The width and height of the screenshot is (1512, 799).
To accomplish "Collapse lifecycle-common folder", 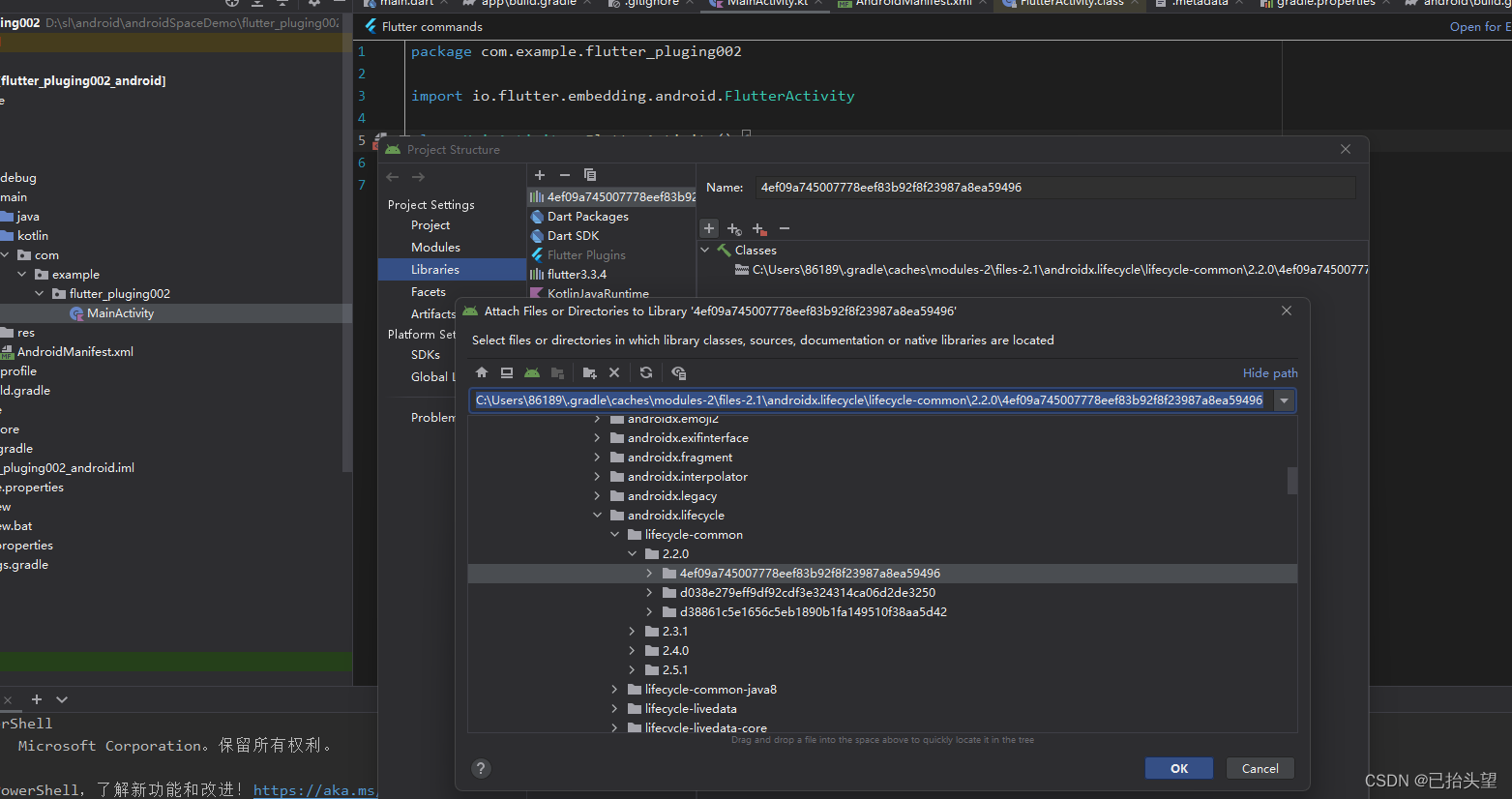I will (615, 535).
